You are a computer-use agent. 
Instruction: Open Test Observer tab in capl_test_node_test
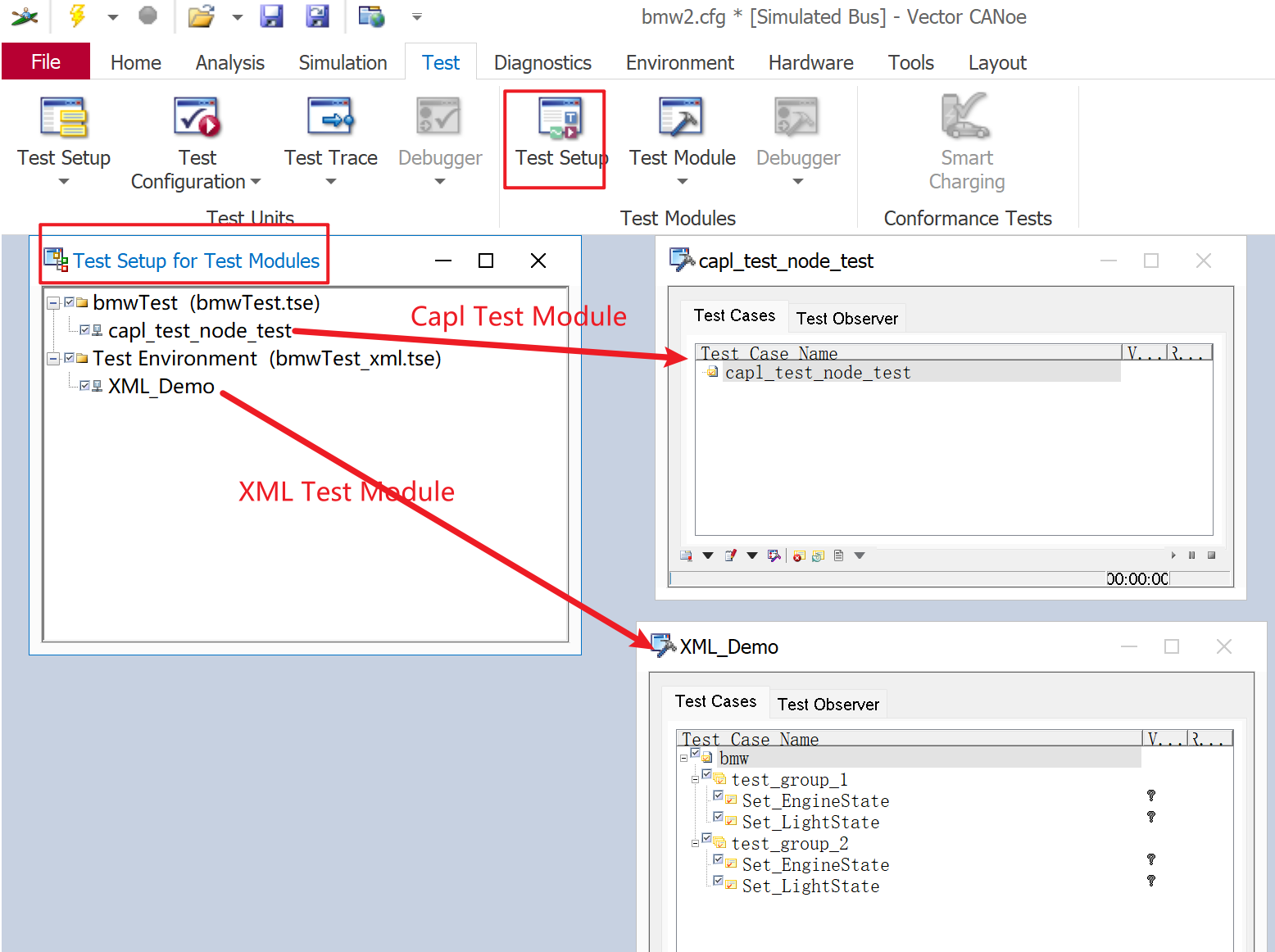click(x=846, y=318)
